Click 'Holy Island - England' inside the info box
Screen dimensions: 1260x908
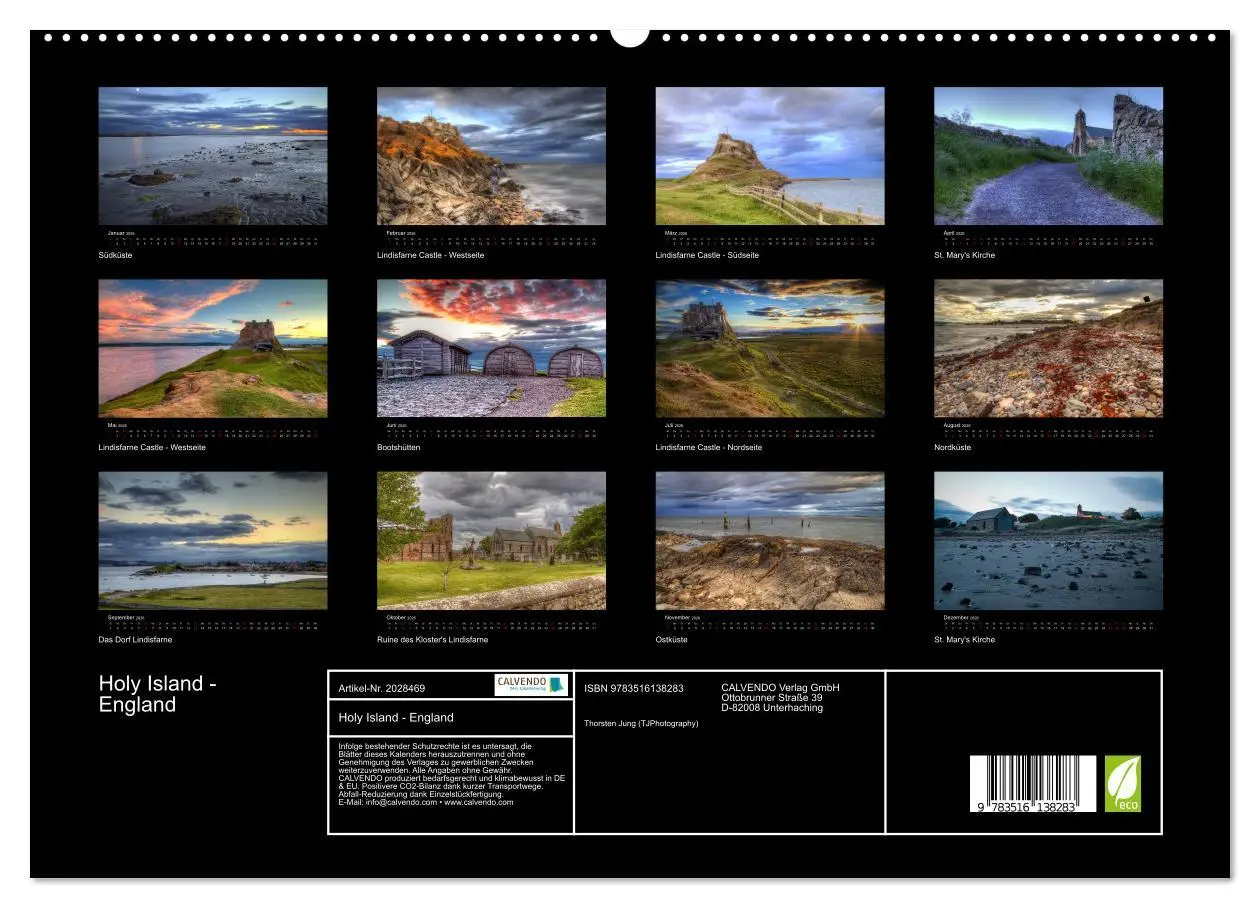396,717
